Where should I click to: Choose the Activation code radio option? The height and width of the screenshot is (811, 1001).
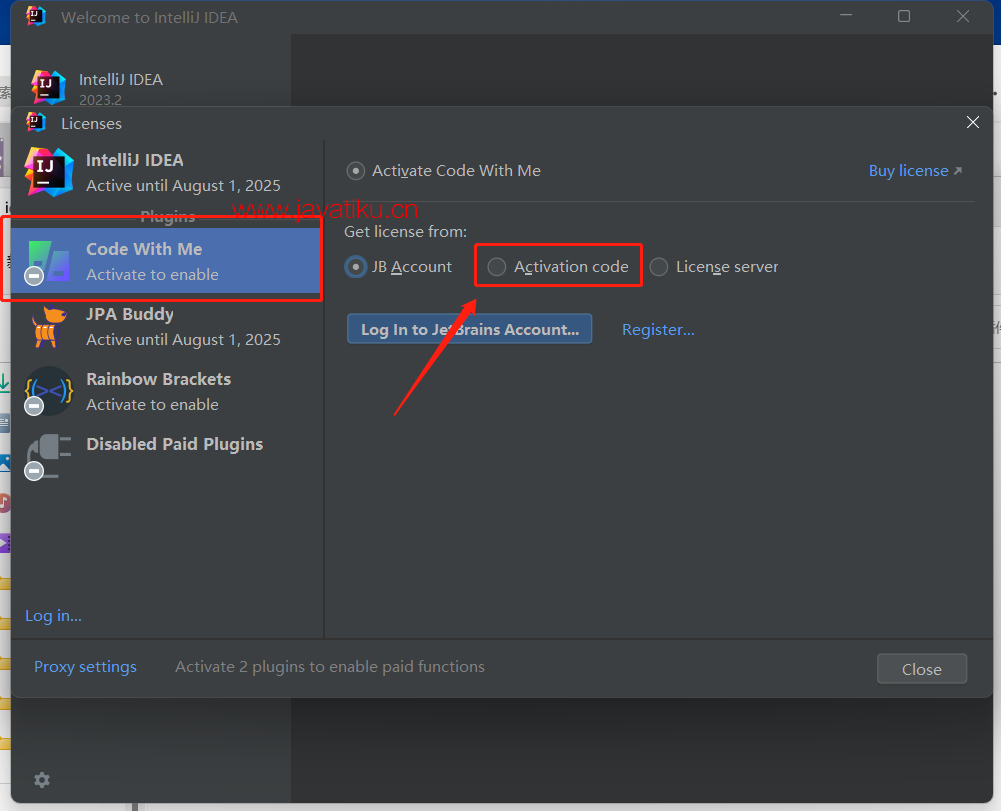558,266
